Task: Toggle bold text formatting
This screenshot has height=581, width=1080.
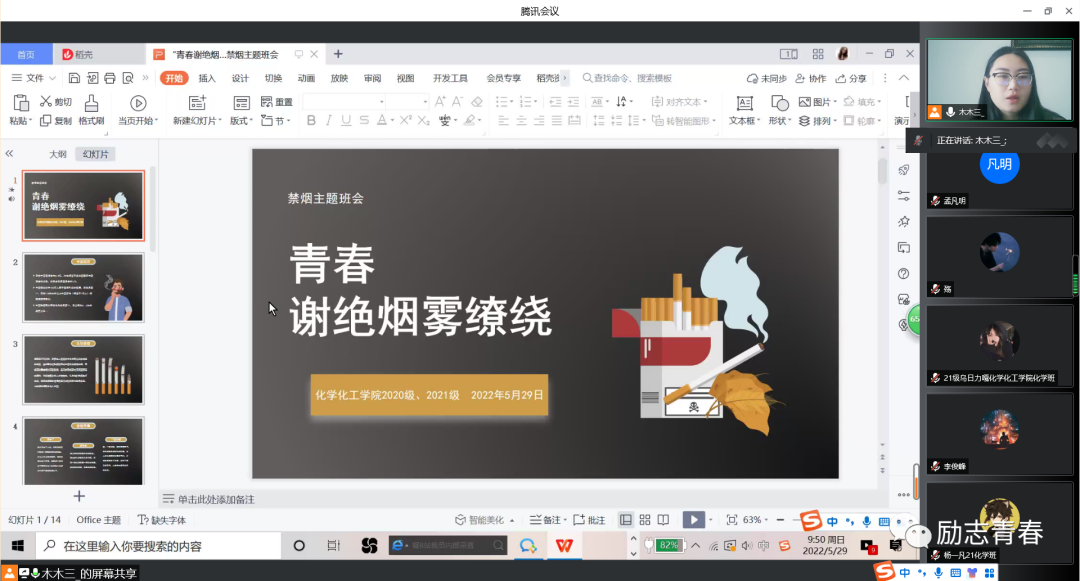Action: tap(311, 121)
